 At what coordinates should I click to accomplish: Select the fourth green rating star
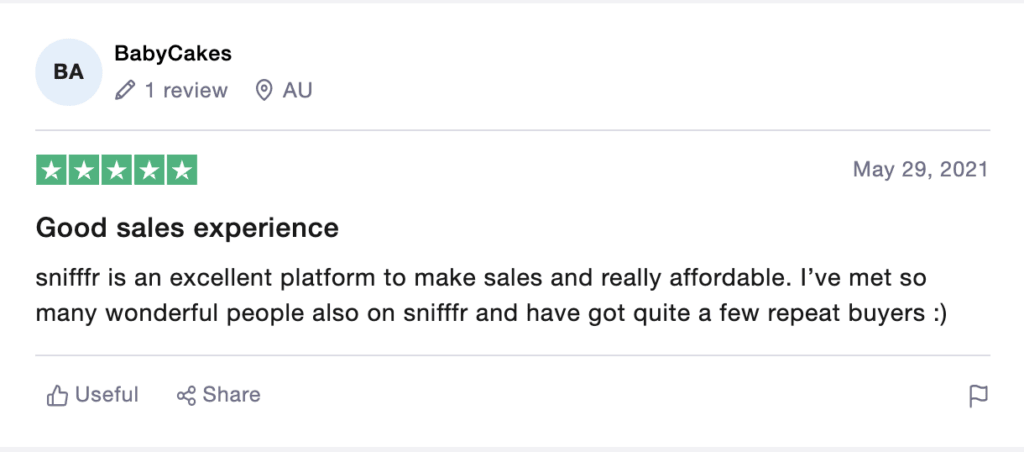pos(149,170)
